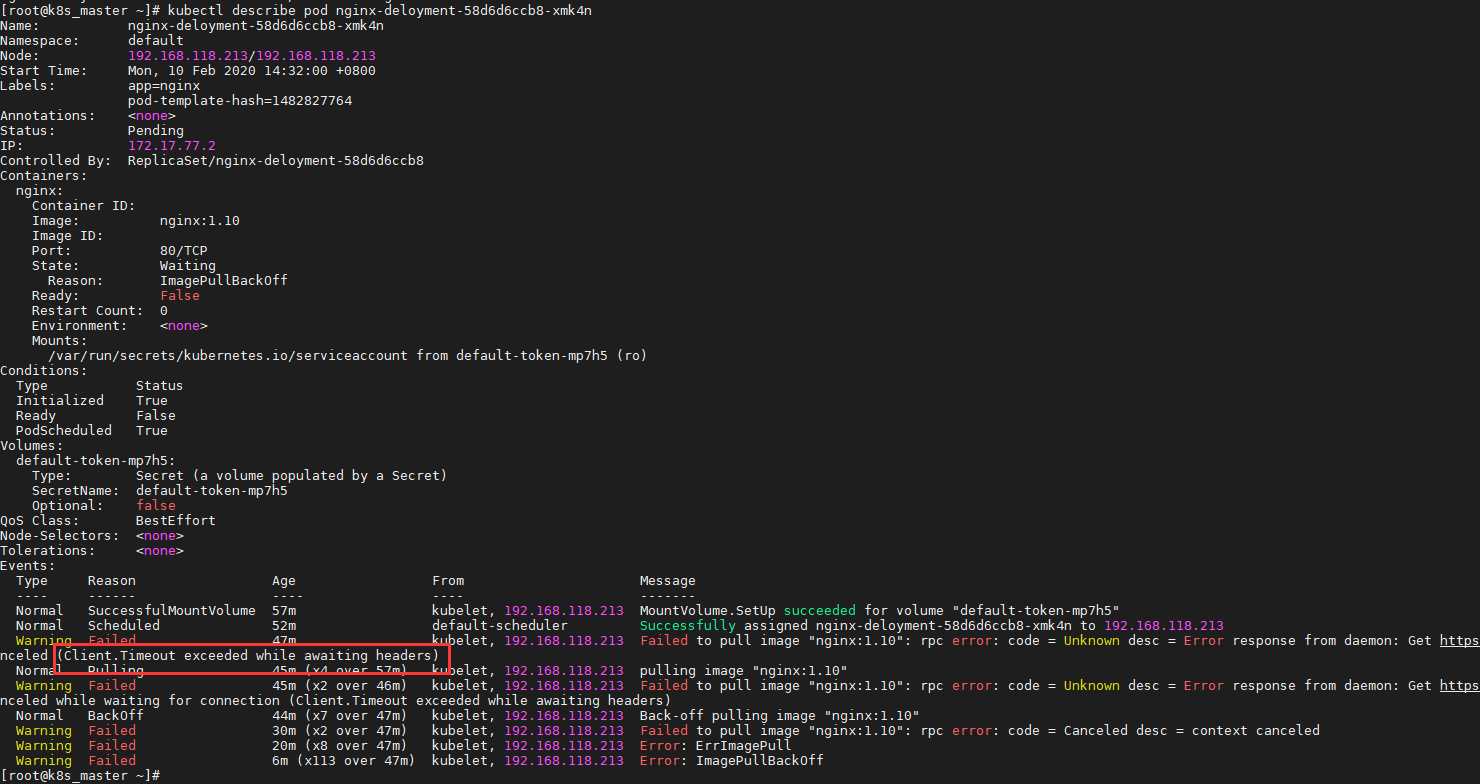Click the 'Containers:' section heading
The image size is (1480, 784).
(x=44, y=175)
